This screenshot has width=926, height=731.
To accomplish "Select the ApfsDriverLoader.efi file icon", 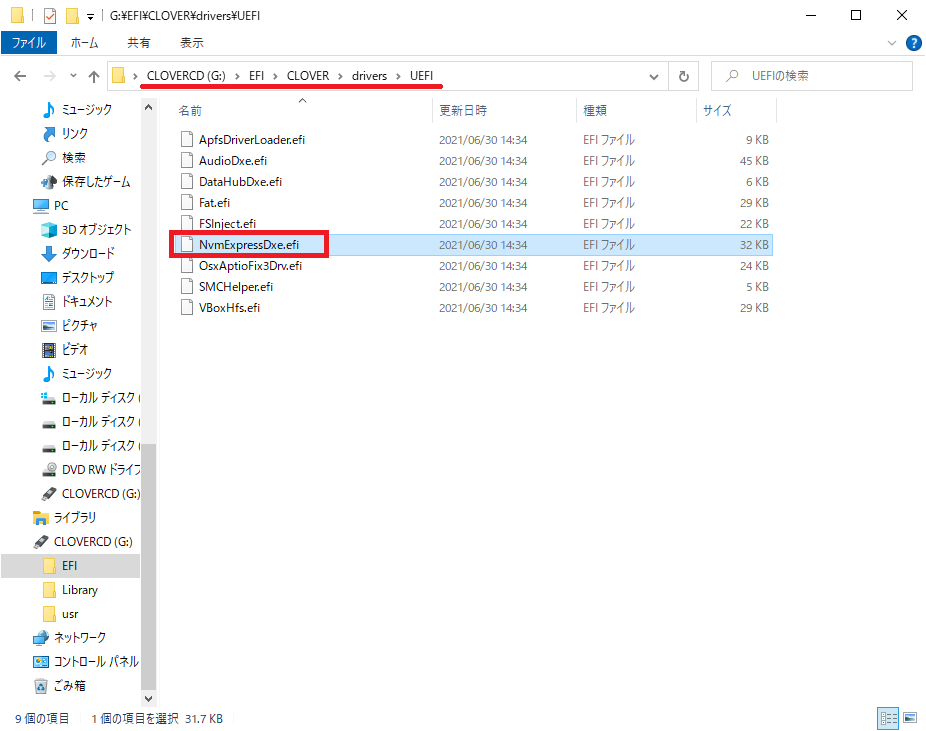I will tap(185, 140).
